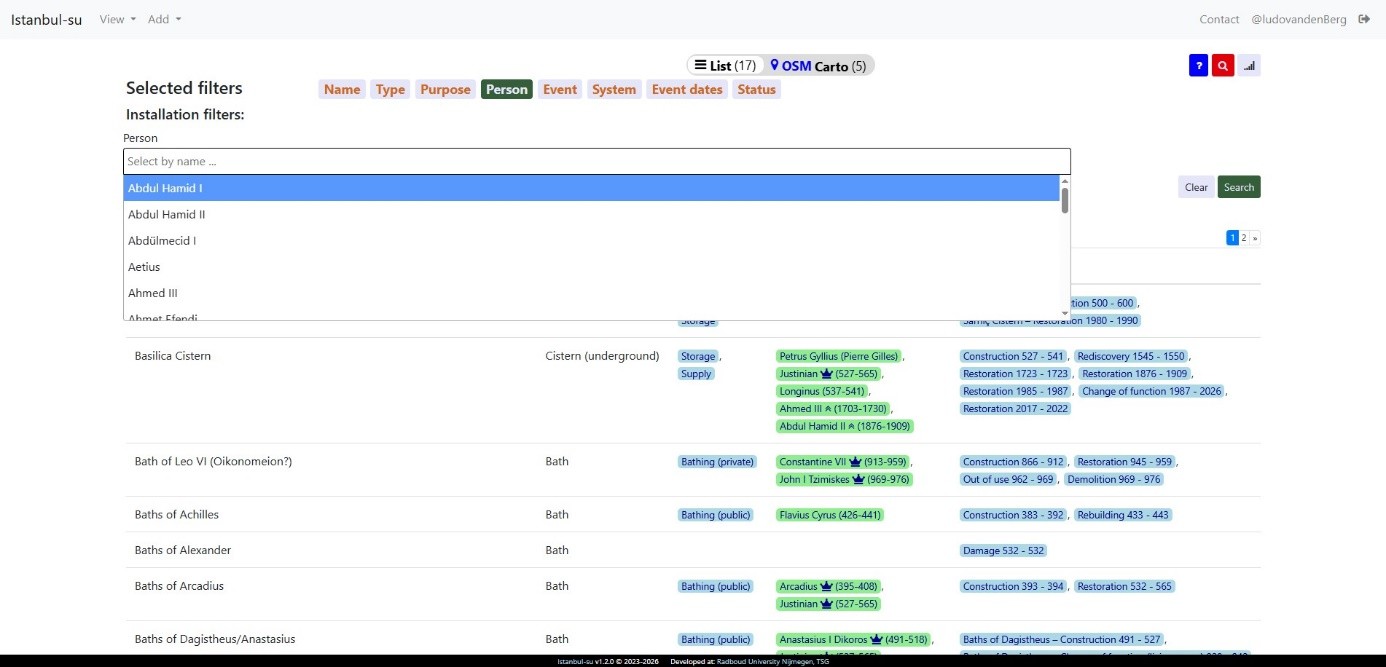Focus the Select by name input field
This screenshot has height=667, width=1386.
point(597,161)
